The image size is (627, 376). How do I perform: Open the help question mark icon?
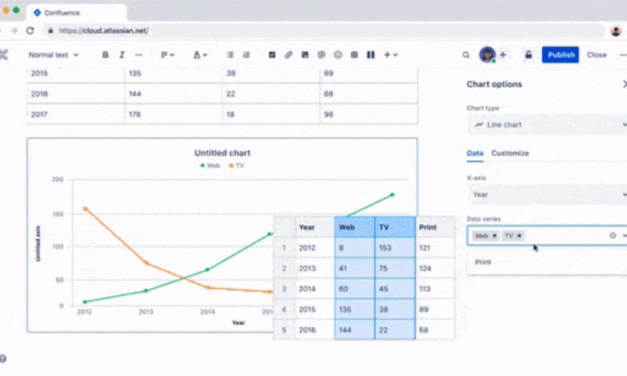pyautogui.click(x=2, y=358)
